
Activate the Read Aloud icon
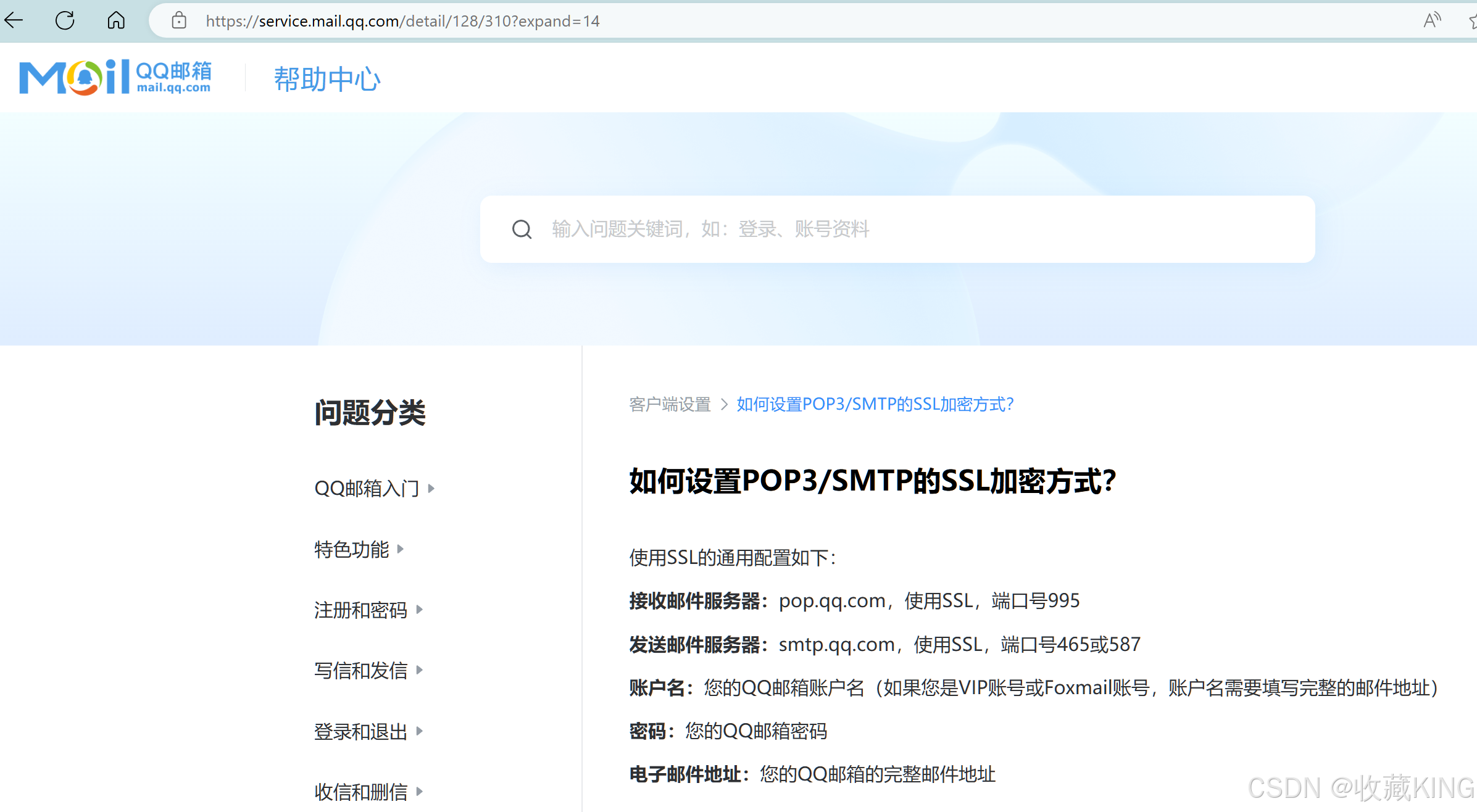[1432, 20]
